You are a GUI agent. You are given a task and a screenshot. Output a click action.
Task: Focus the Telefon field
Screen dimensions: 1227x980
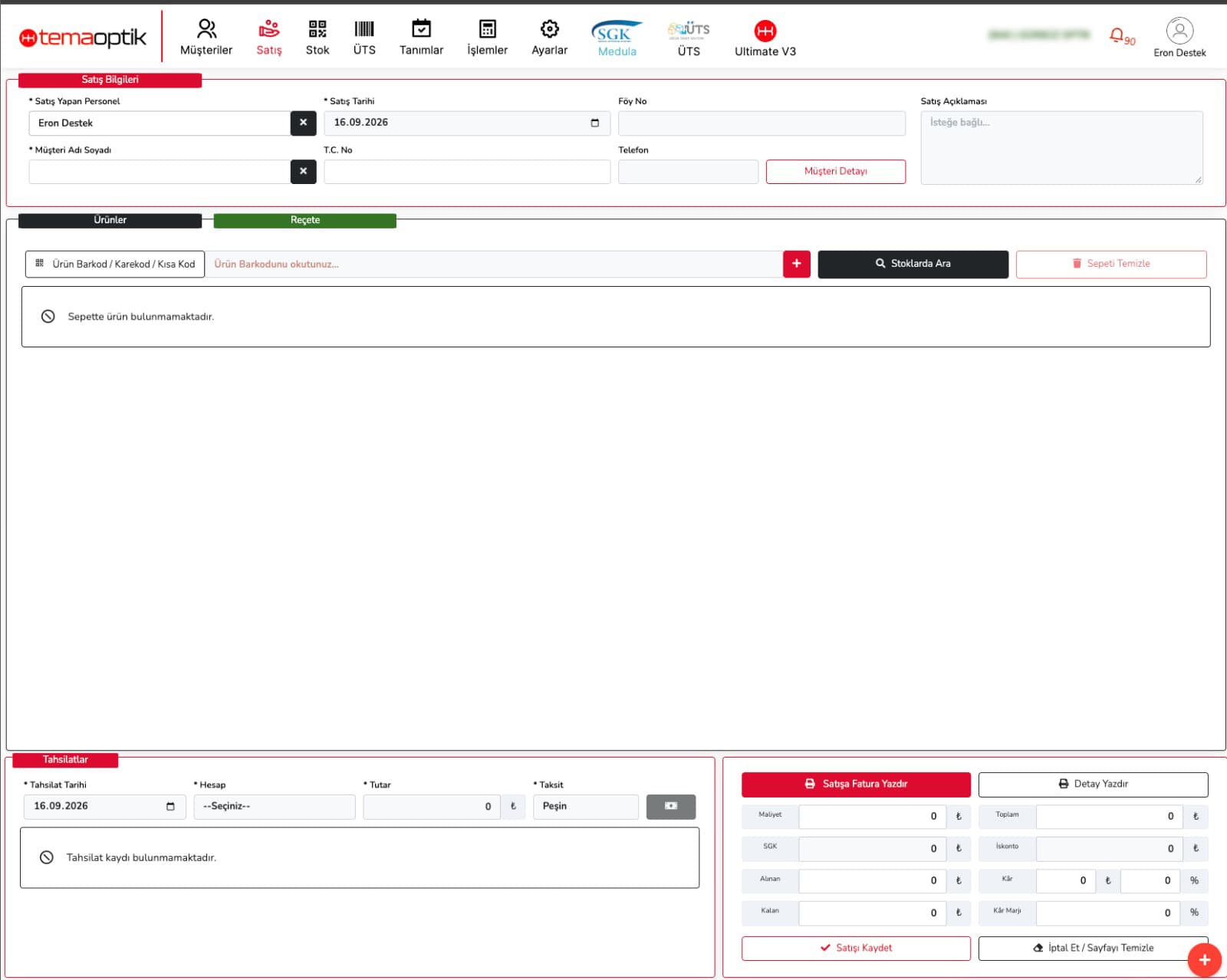click(x=688, y=172)
